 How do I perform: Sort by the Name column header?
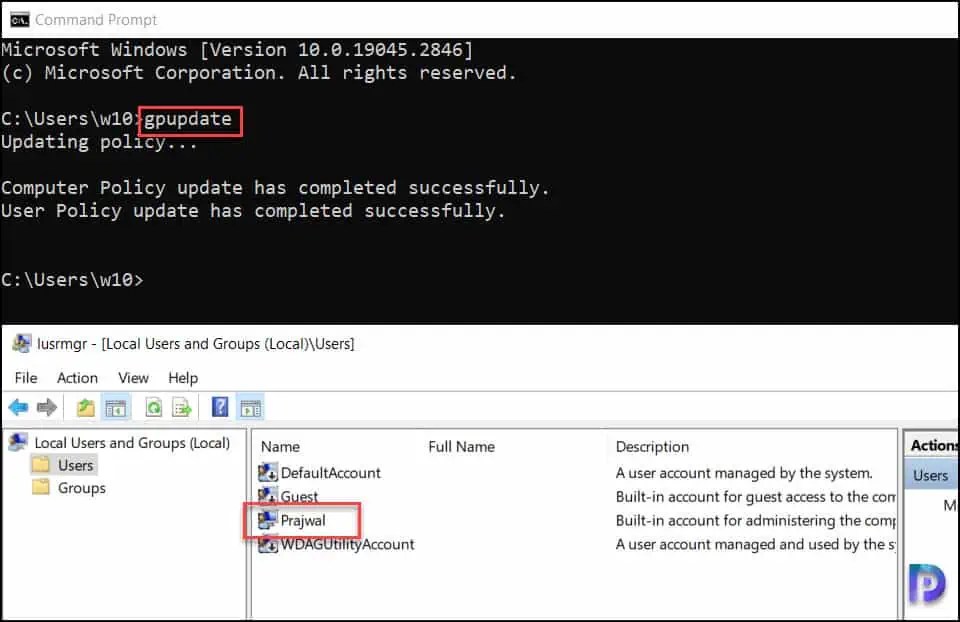point(279,446)
